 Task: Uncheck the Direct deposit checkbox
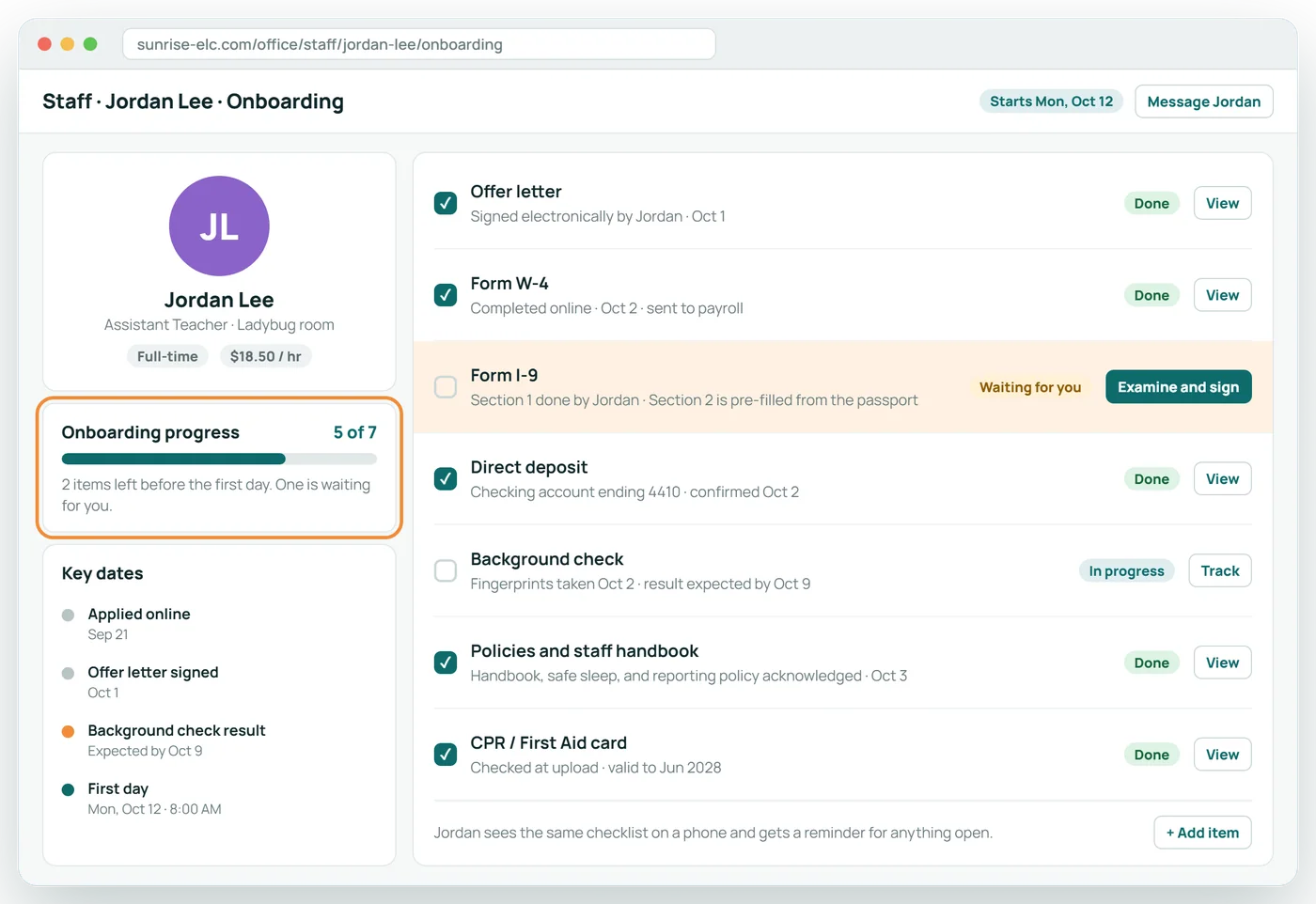(446, 479)
